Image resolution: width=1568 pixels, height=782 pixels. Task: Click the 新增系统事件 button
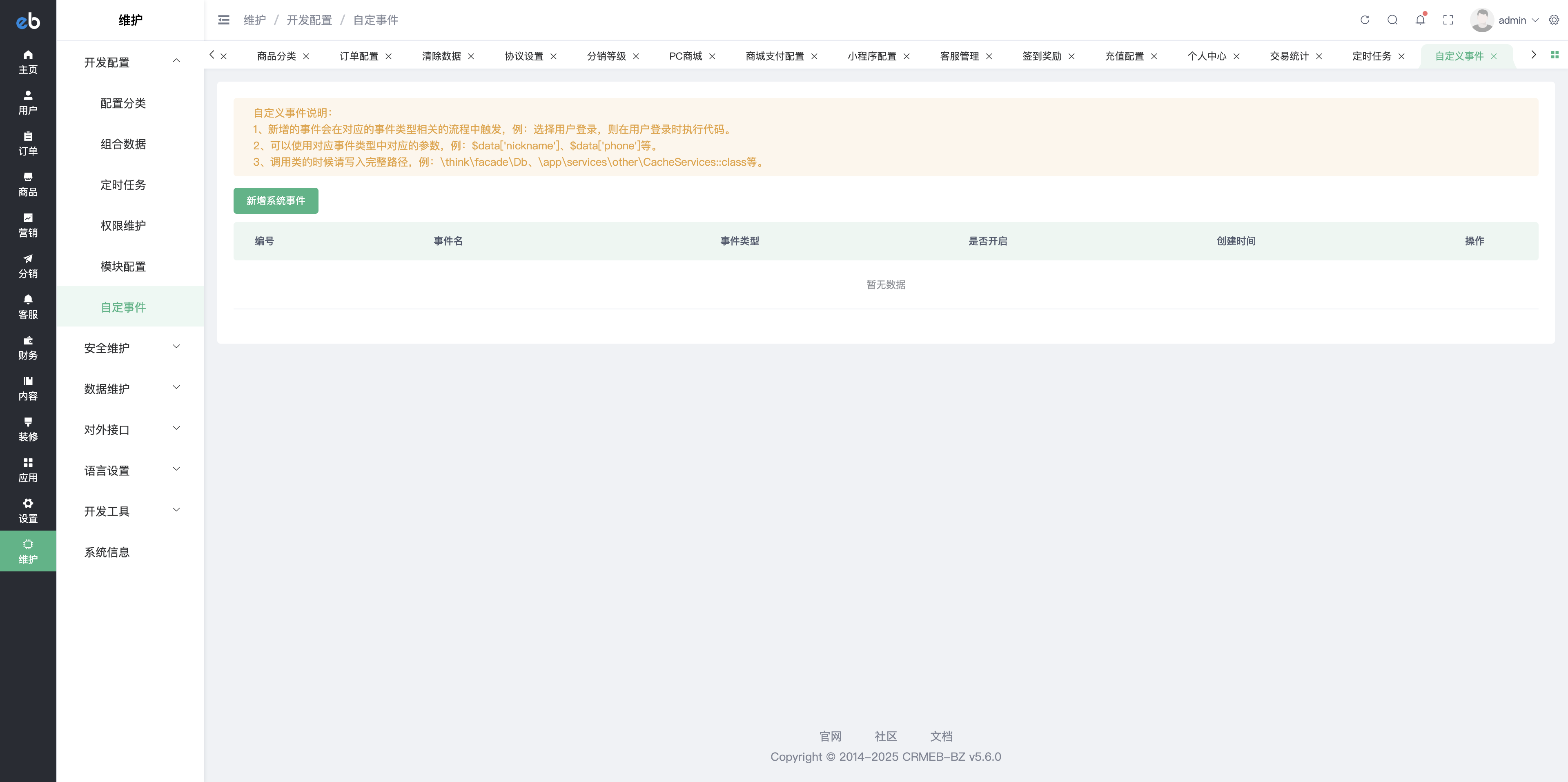pos(275,200)
